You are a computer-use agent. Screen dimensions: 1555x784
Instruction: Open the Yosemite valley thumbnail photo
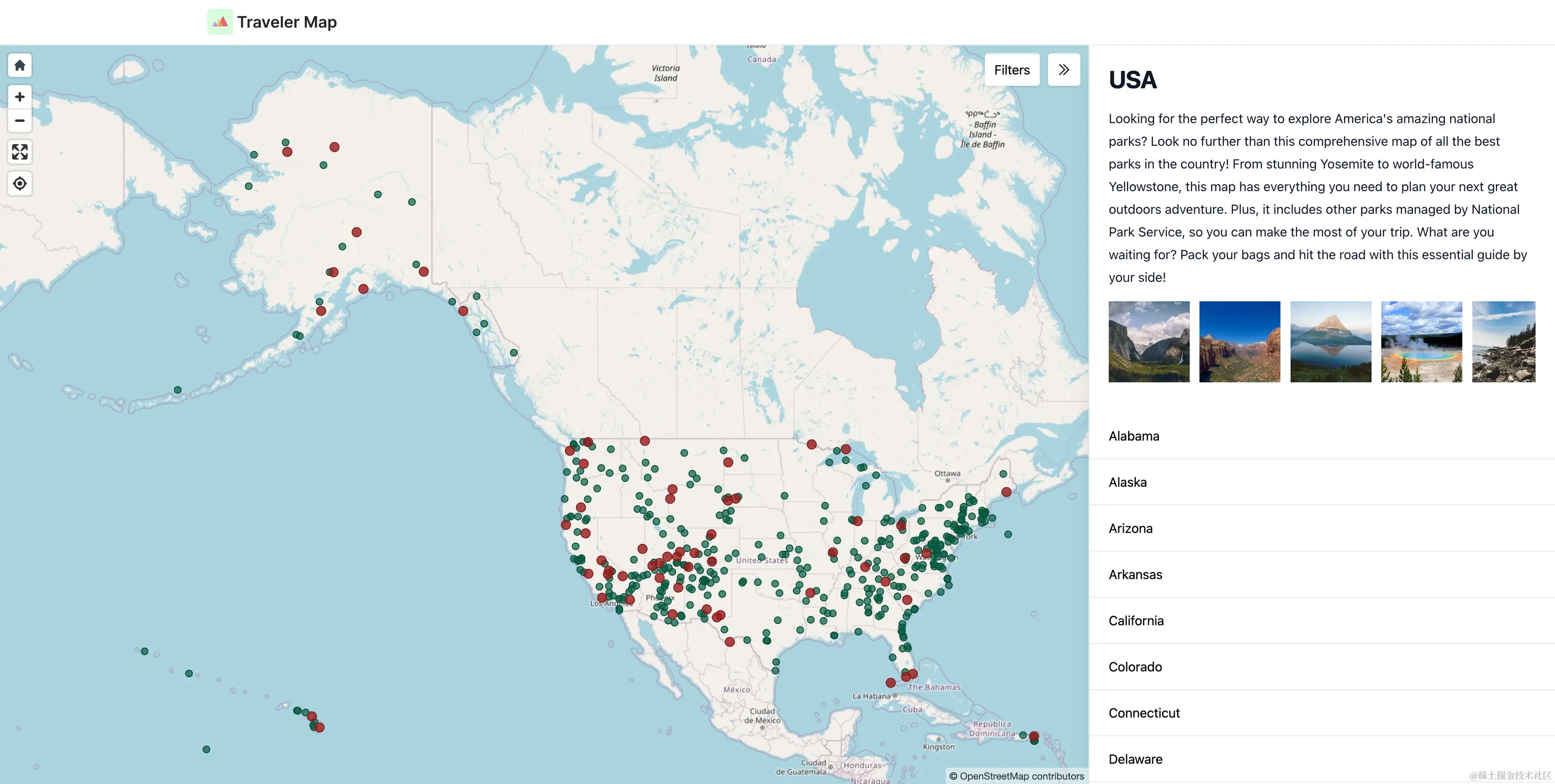tap(1149, 341)
